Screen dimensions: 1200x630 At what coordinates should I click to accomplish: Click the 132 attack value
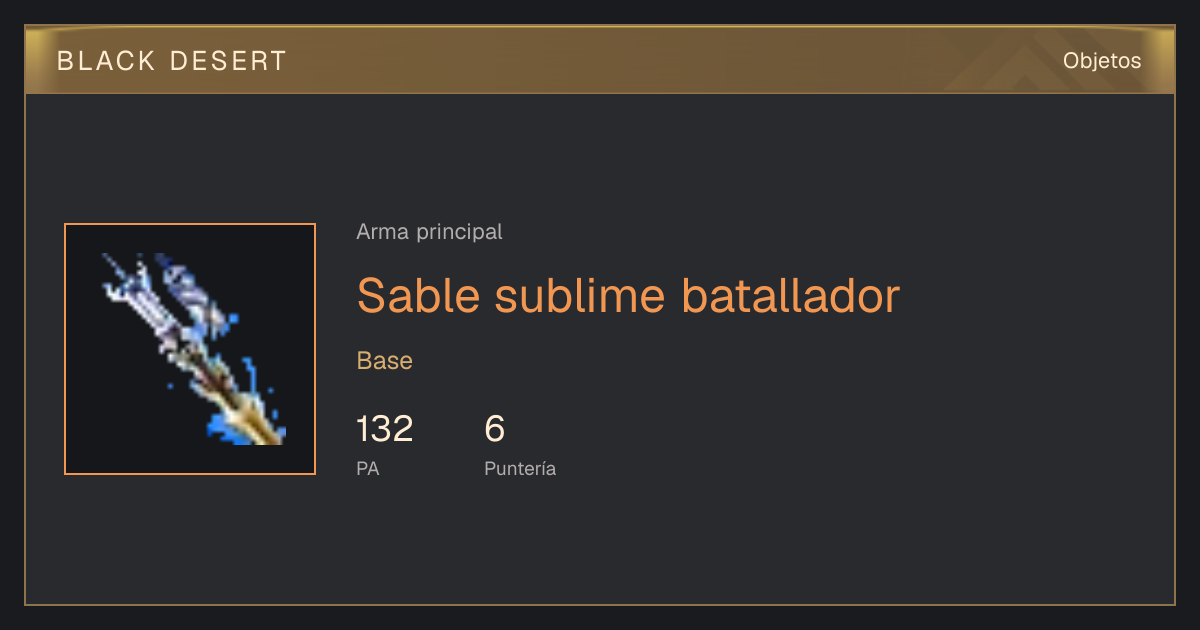(x=385, y=429)
